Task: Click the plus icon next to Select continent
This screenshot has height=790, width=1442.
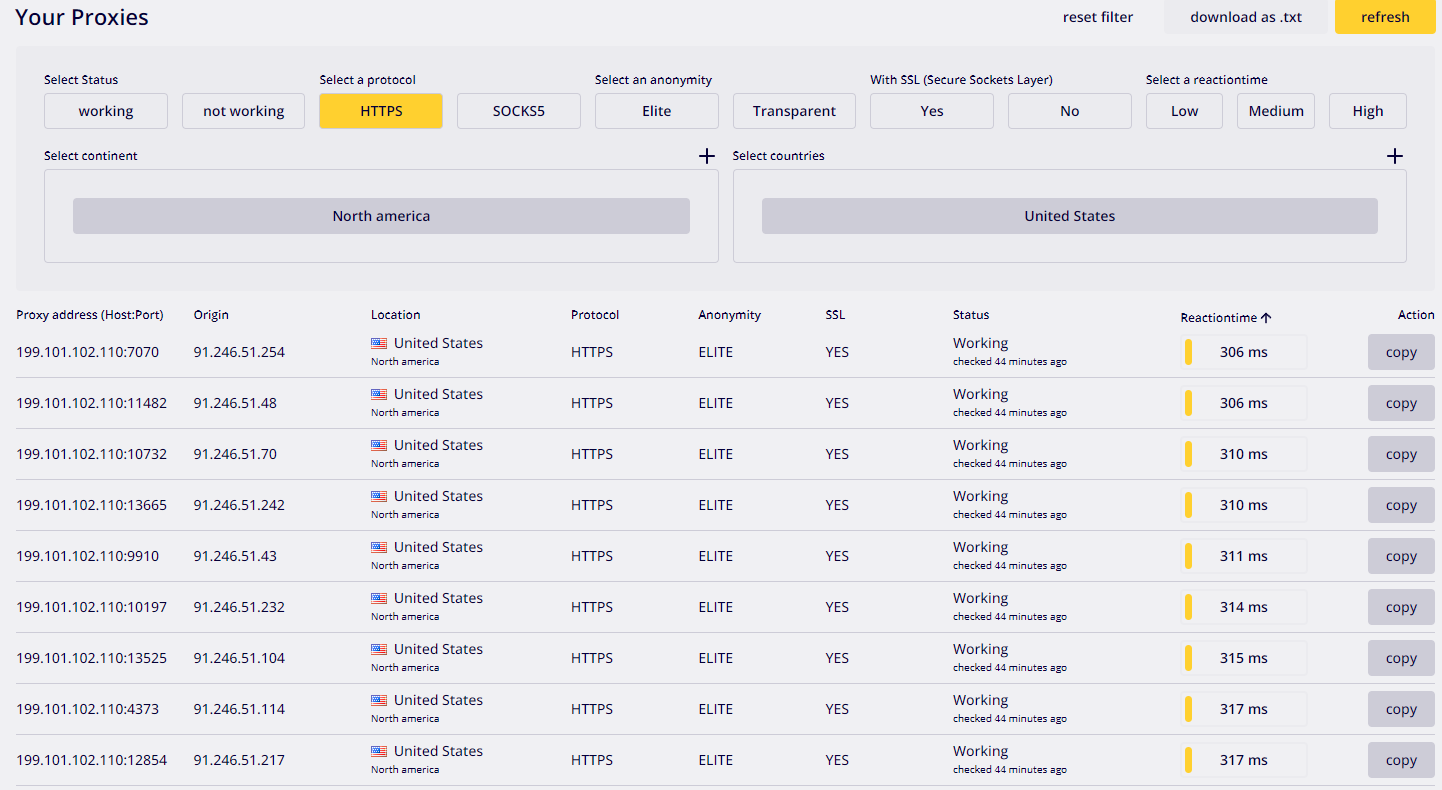Action: (706, 156)
